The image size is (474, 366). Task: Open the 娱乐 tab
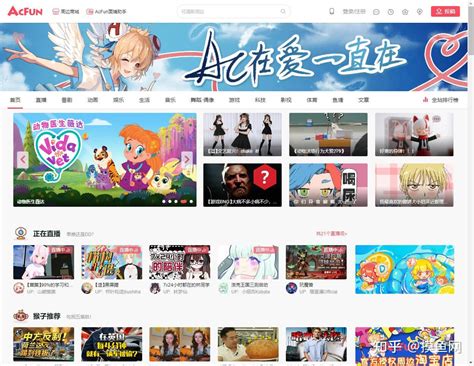pyautogui.click(x=118, y=100)
